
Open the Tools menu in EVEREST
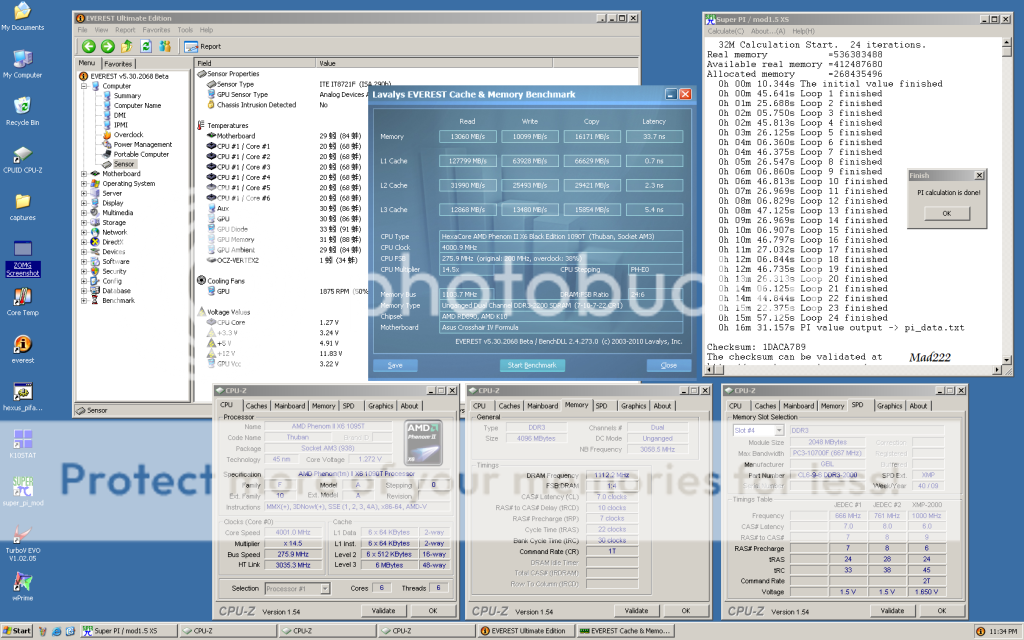pyautogui.click(x=184, y=30)
